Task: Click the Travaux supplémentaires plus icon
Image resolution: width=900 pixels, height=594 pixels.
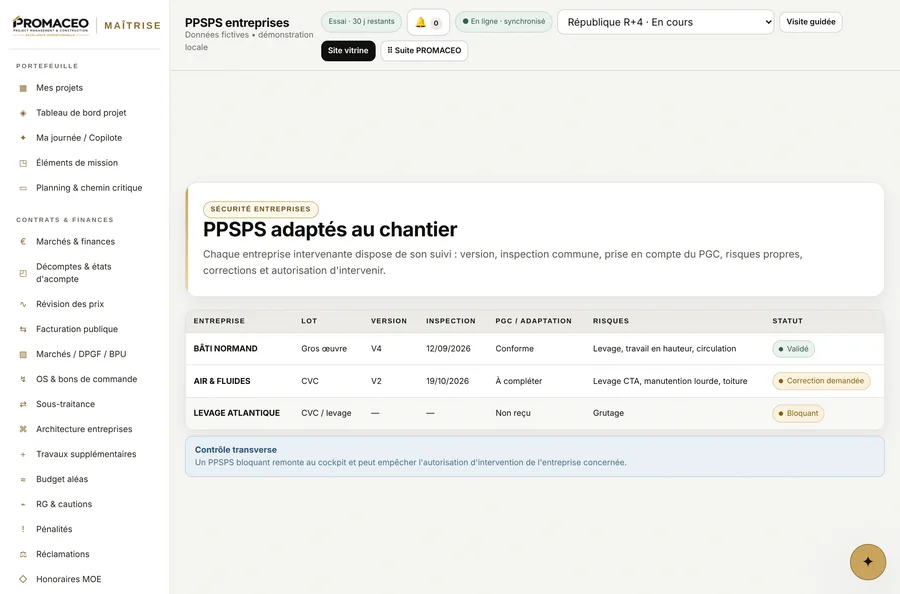Action: (23, 455)
